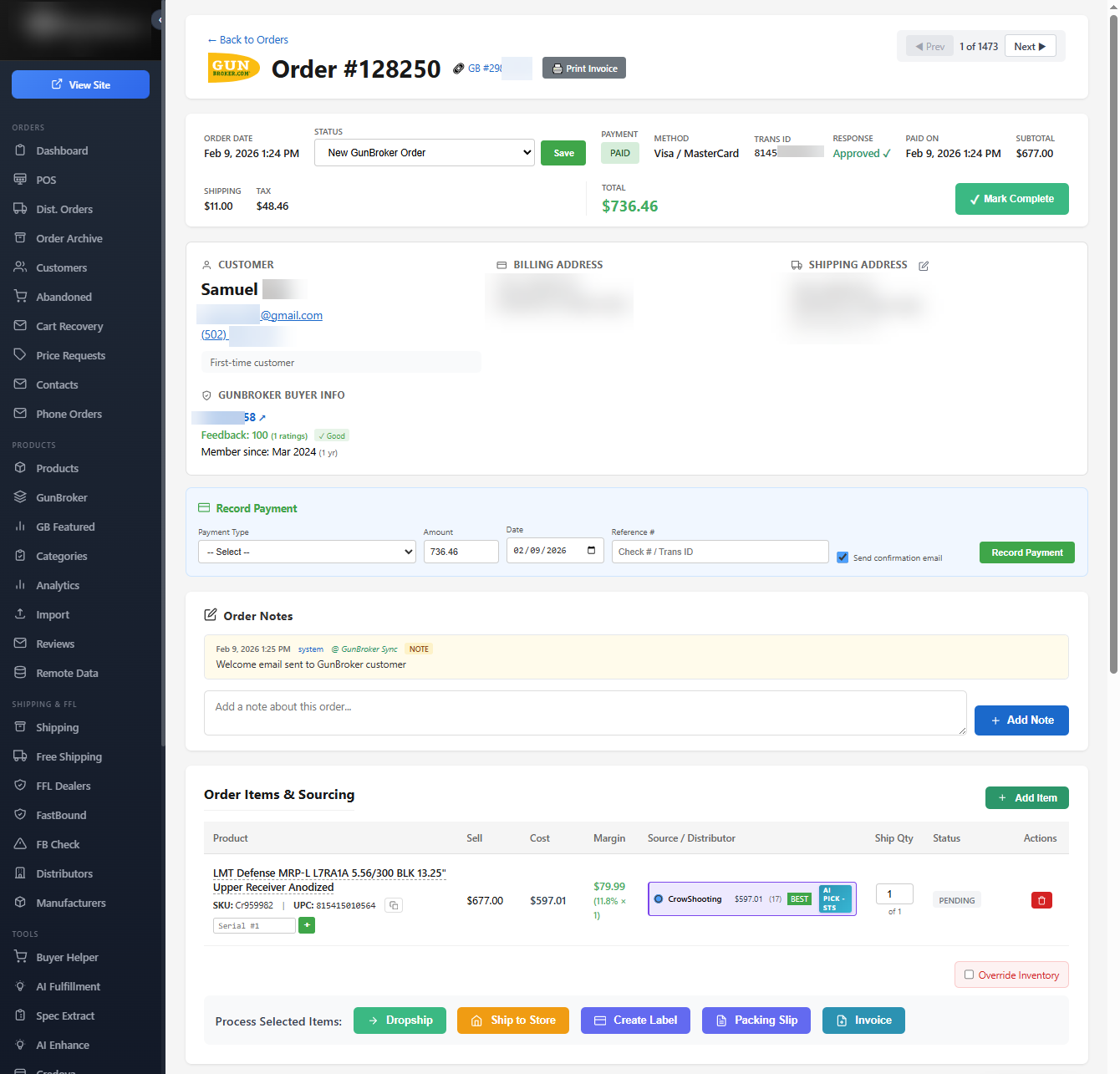Open the Dashboard from the sidebar icon
1120x1074 pixels.
tap(21, 150)
